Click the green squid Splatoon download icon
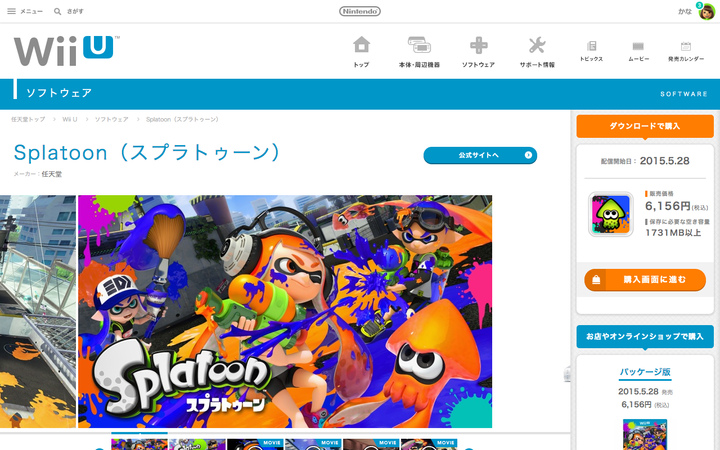Image resolution: width=720 pixels, height=450 pixels. click(611, 214)
